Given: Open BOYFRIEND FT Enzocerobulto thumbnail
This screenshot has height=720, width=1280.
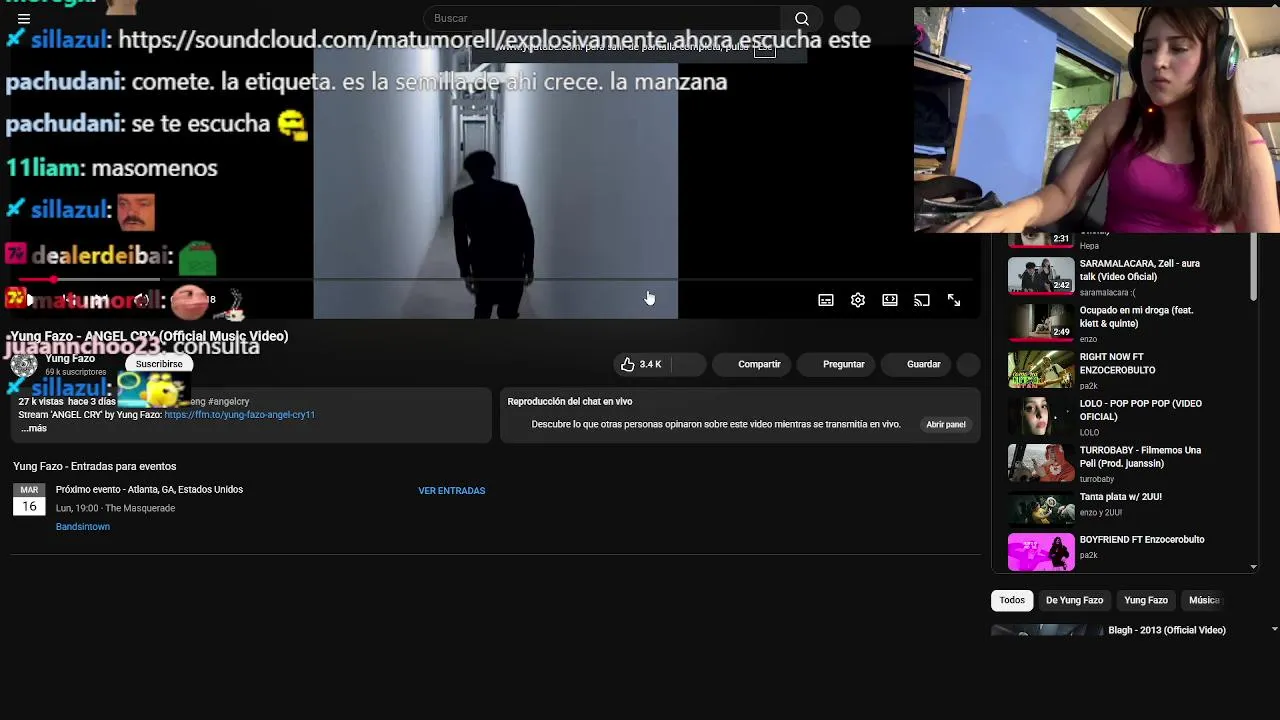Looking at the screenshot, I should click(x=1041, y=552).
